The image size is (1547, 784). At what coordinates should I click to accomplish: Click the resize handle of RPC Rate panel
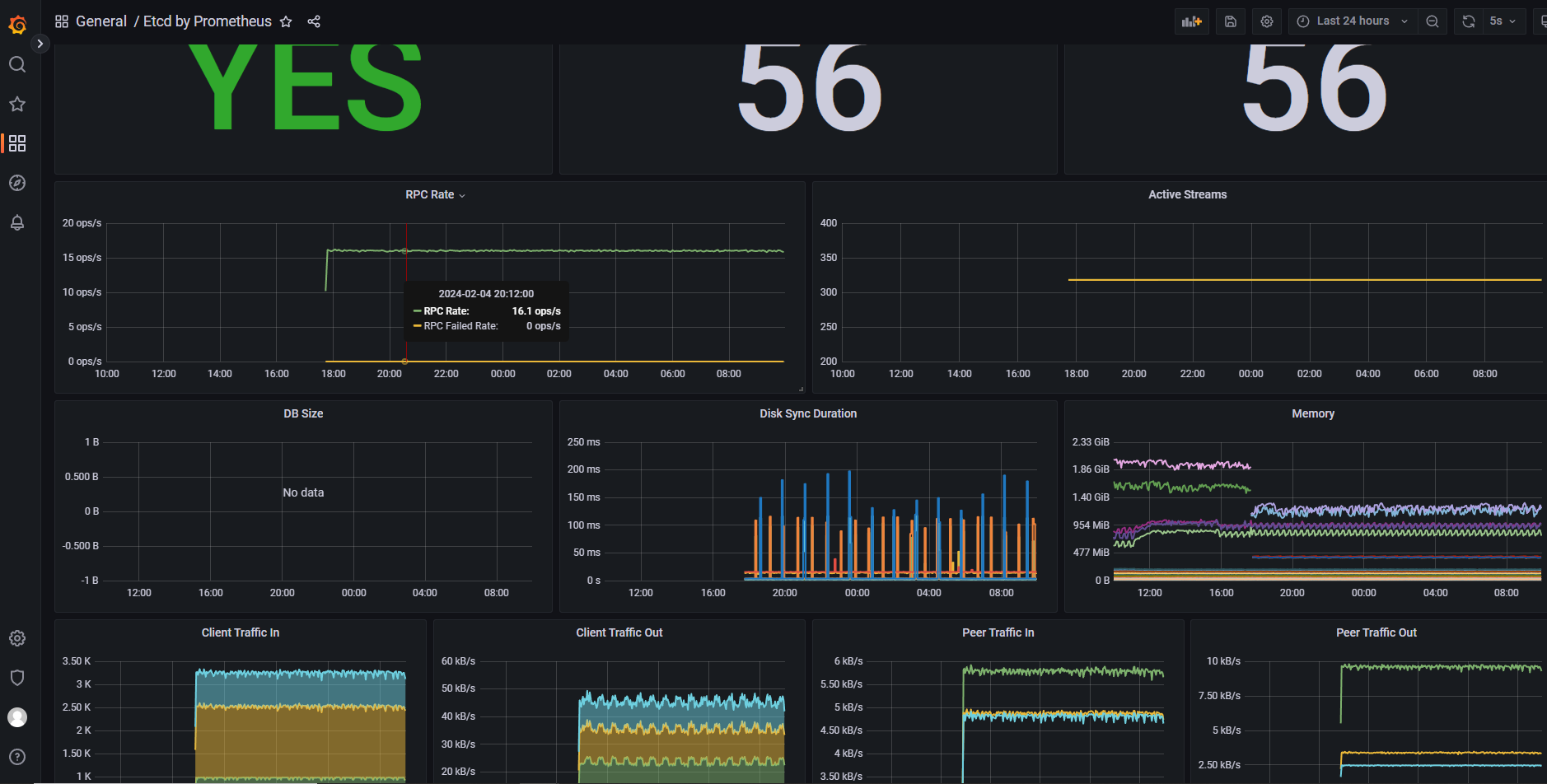pos(801,389)
